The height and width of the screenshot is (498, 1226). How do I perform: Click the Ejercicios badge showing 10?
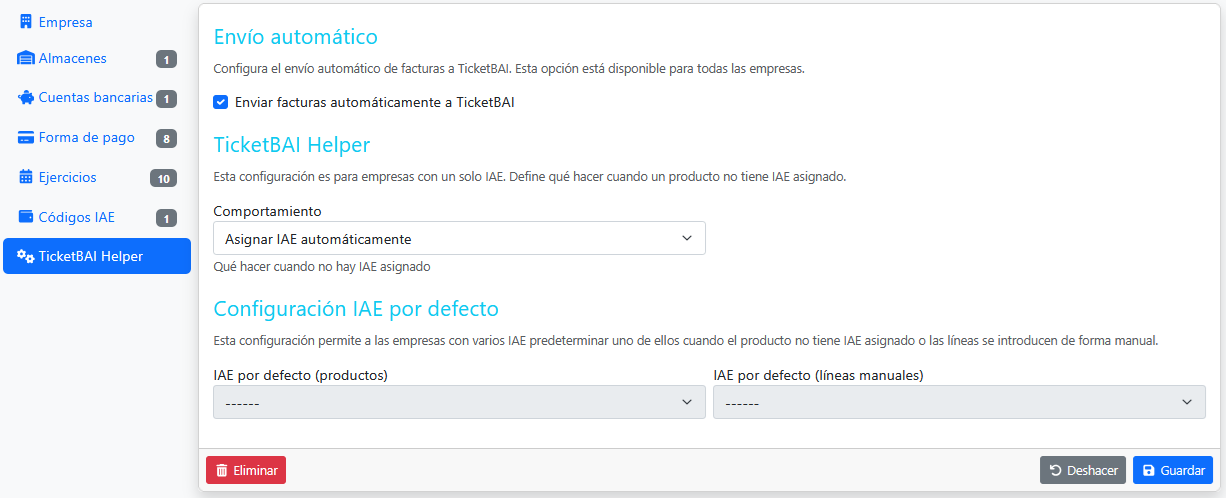pyautogui.click(x=163, y=178)
